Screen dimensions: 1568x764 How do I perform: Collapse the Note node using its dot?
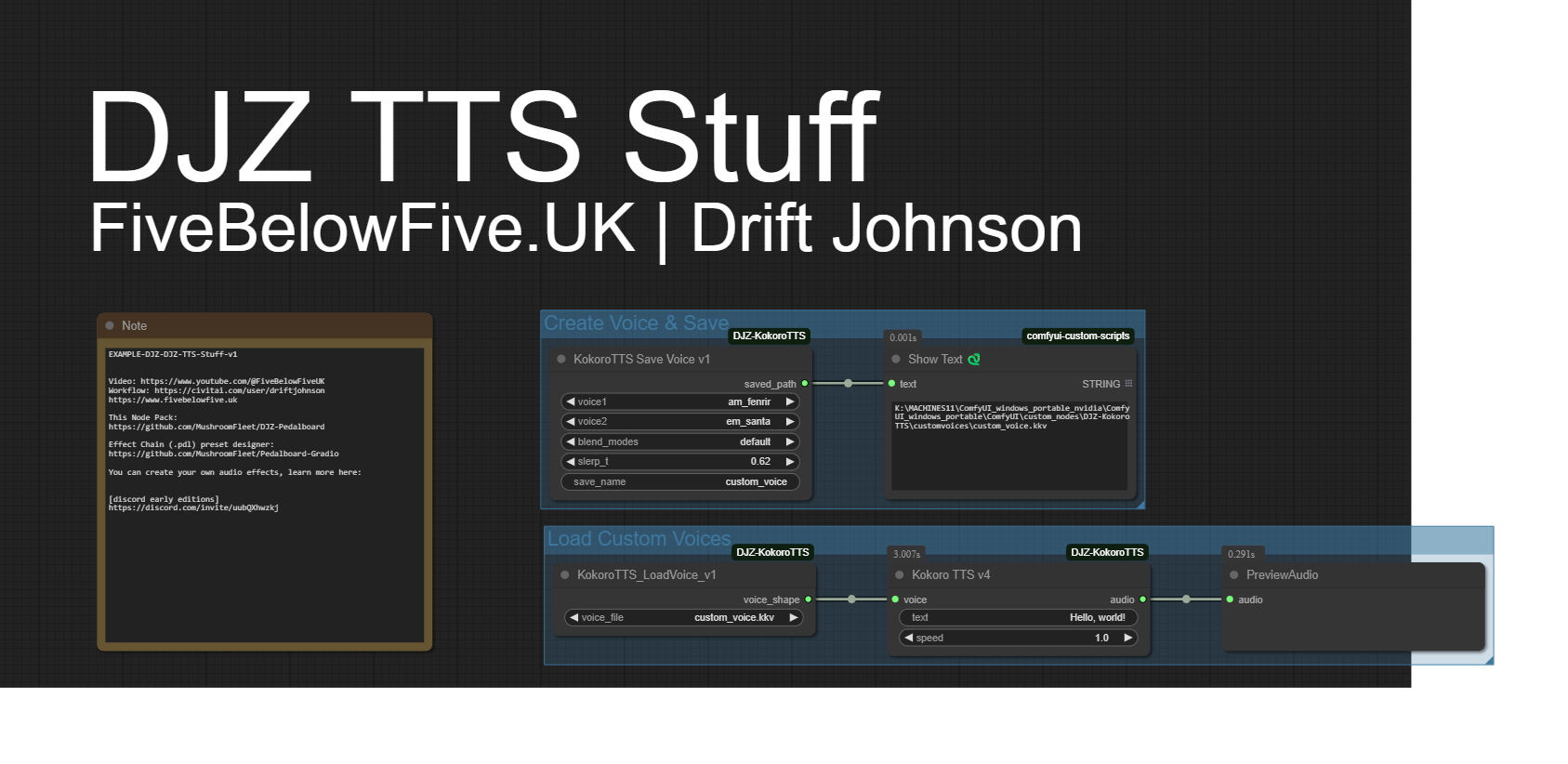[110, 325]
